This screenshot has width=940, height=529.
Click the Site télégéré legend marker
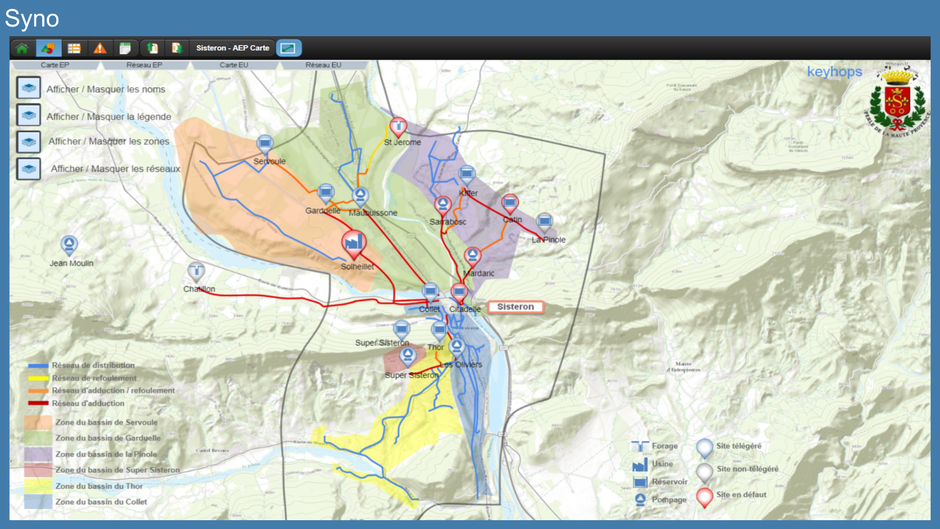point(704,447)
